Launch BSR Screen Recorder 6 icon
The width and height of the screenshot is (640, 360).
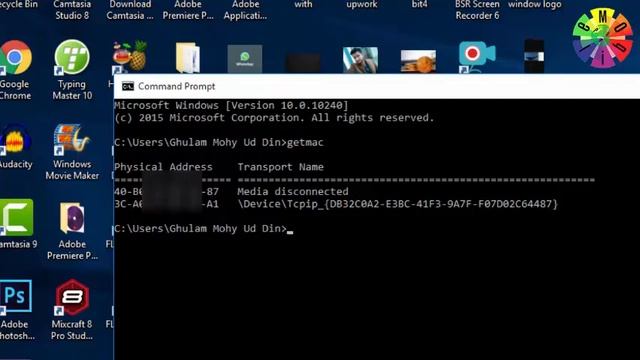pyautogui.click(x=477, y=57)
